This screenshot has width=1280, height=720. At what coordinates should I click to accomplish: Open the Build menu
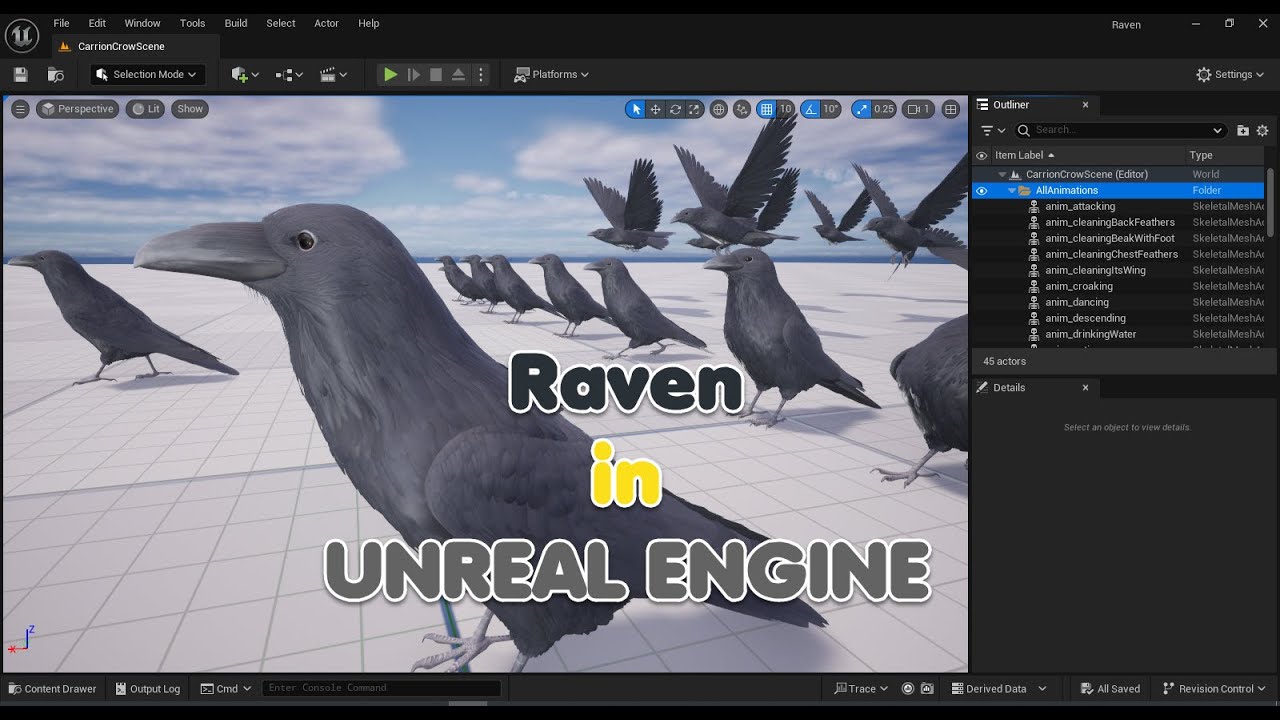tap(236, 23)
